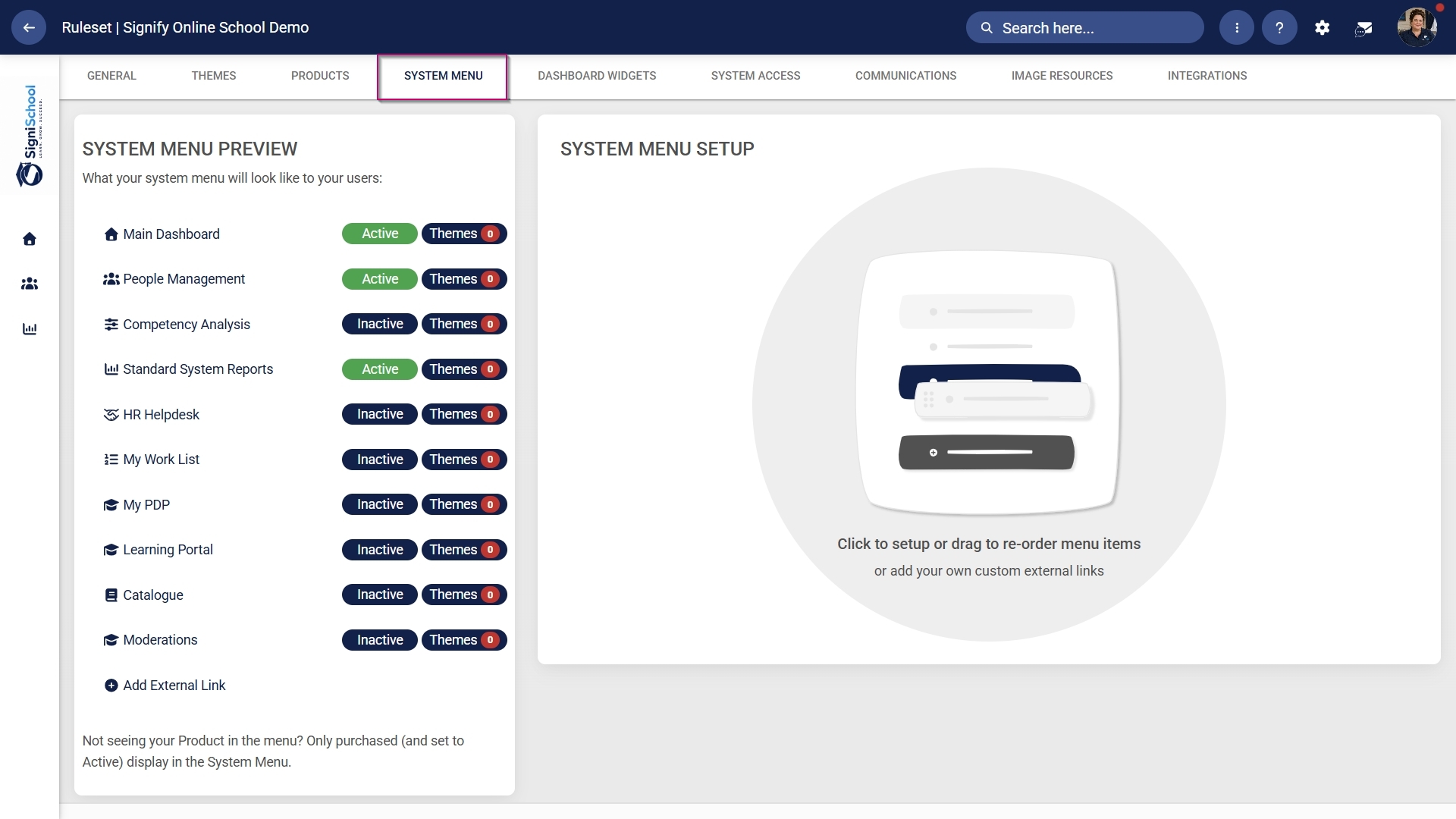Open the three-dot more options menu
Image resolution: width=1456 pixels, height=819 pixels.
1237,28
